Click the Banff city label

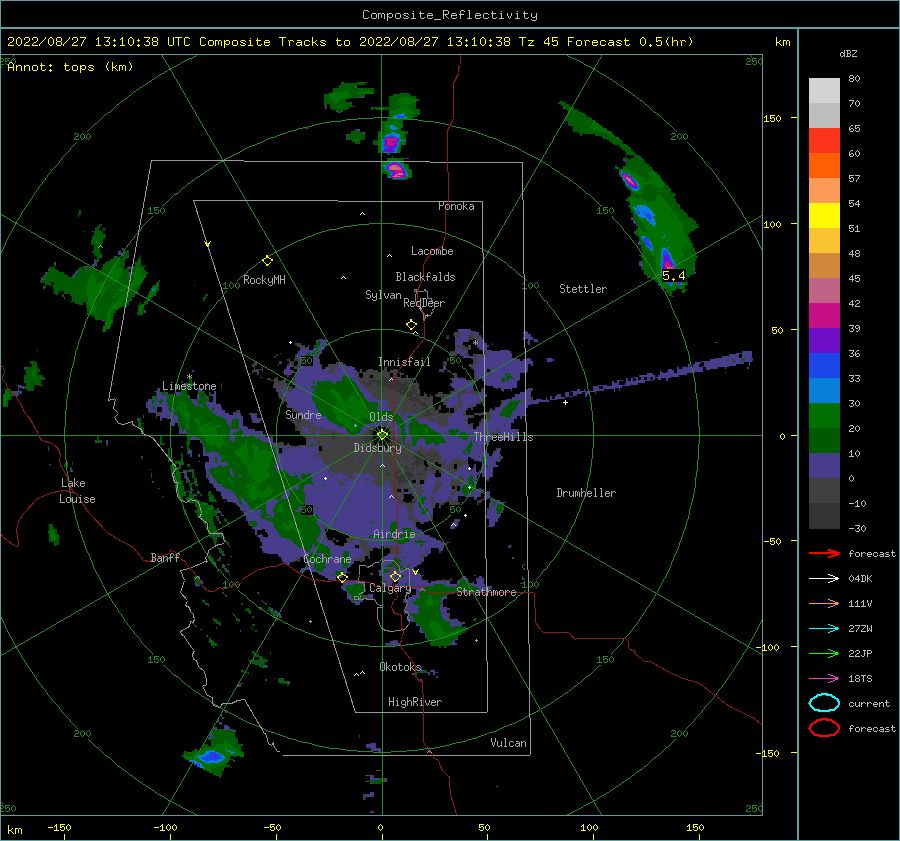point(165,557)
